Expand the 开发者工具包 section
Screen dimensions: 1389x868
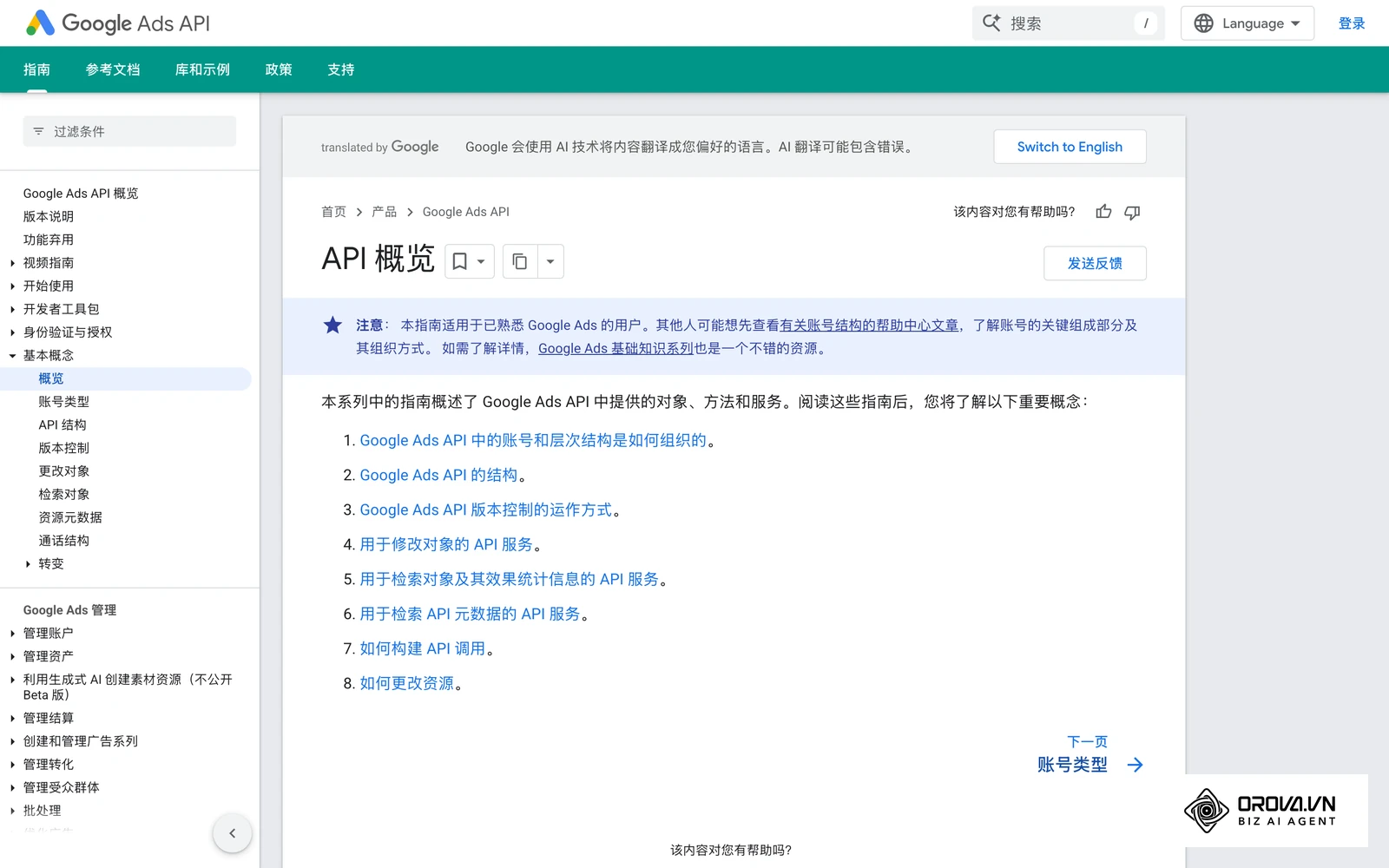tap(12, 309)
